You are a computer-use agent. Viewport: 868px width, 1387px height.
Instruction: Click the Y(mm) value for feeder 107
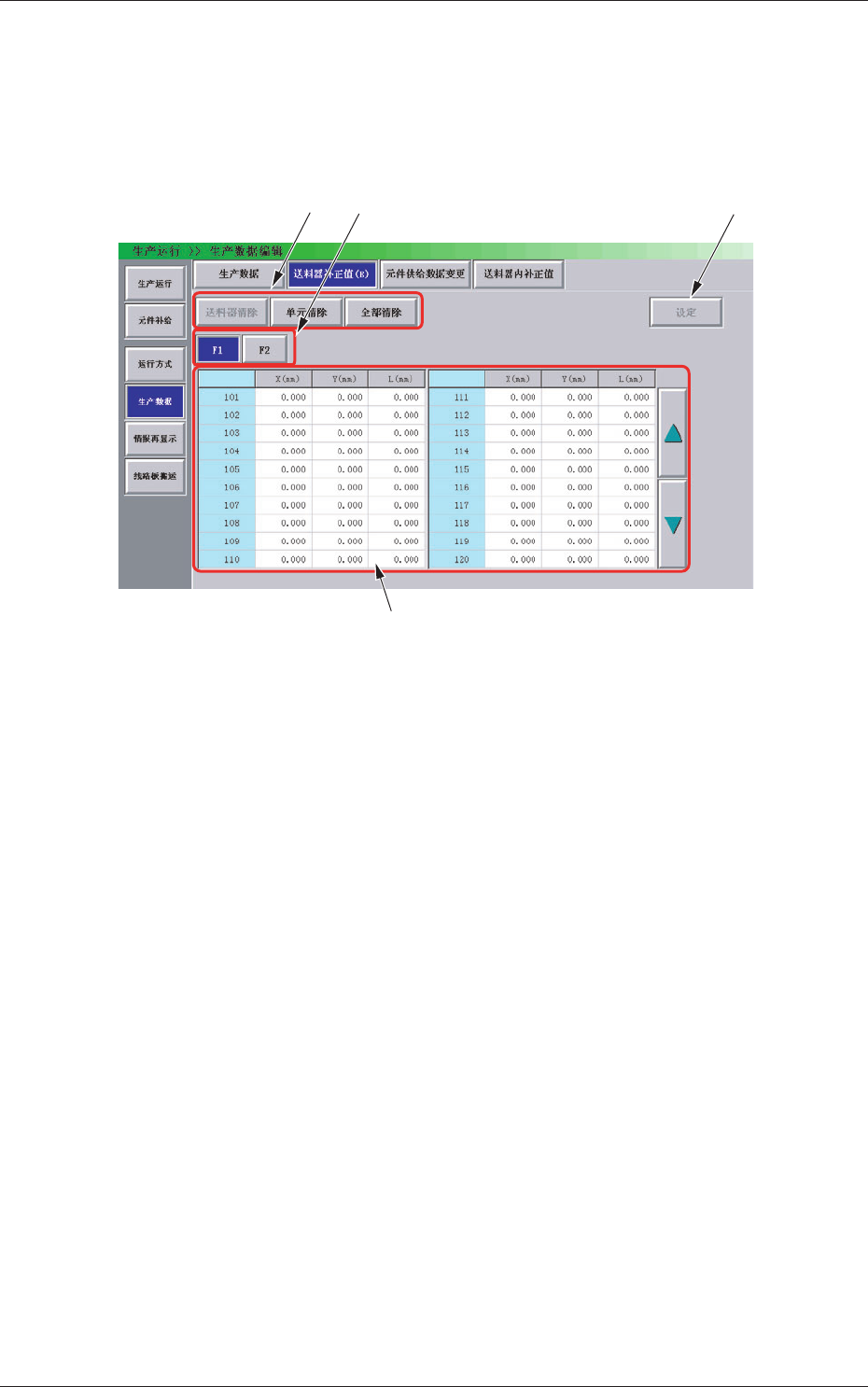341,506
